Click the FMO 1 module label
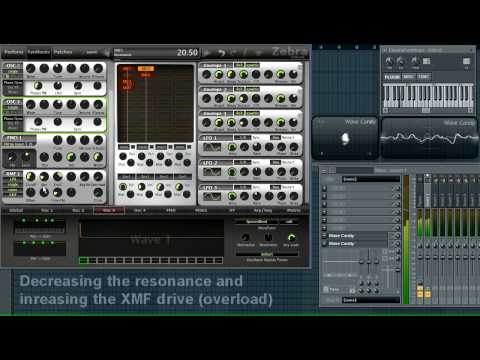The image size is (480, 360). 13,138
